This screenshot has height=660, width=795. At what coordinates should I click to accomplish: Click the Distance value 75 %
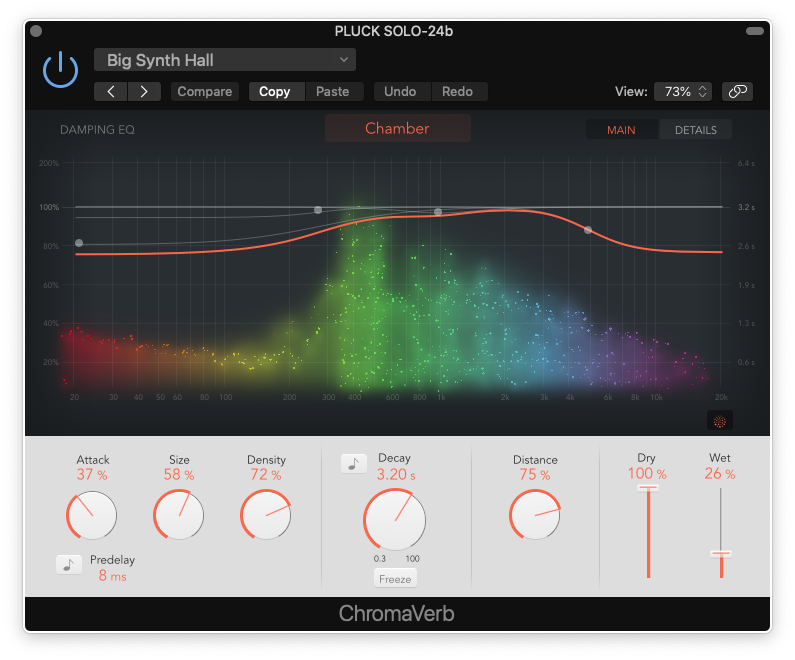coord(535,475)
